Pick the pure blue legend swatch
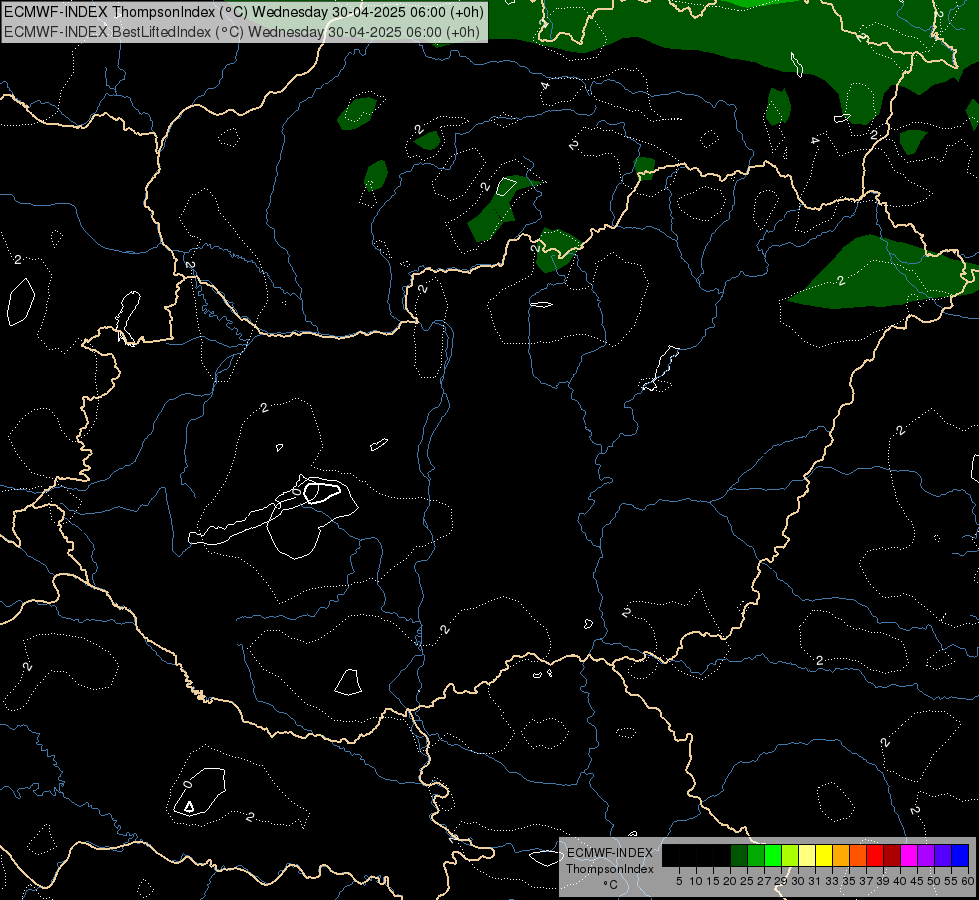Screen dimensions: 979x900 960,855
